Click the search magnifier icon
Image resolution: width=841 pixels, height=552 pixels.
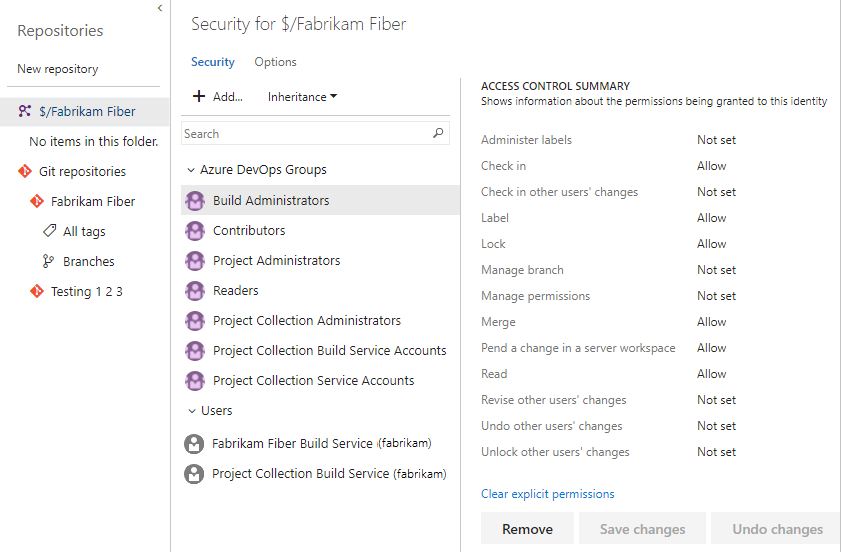438,133
